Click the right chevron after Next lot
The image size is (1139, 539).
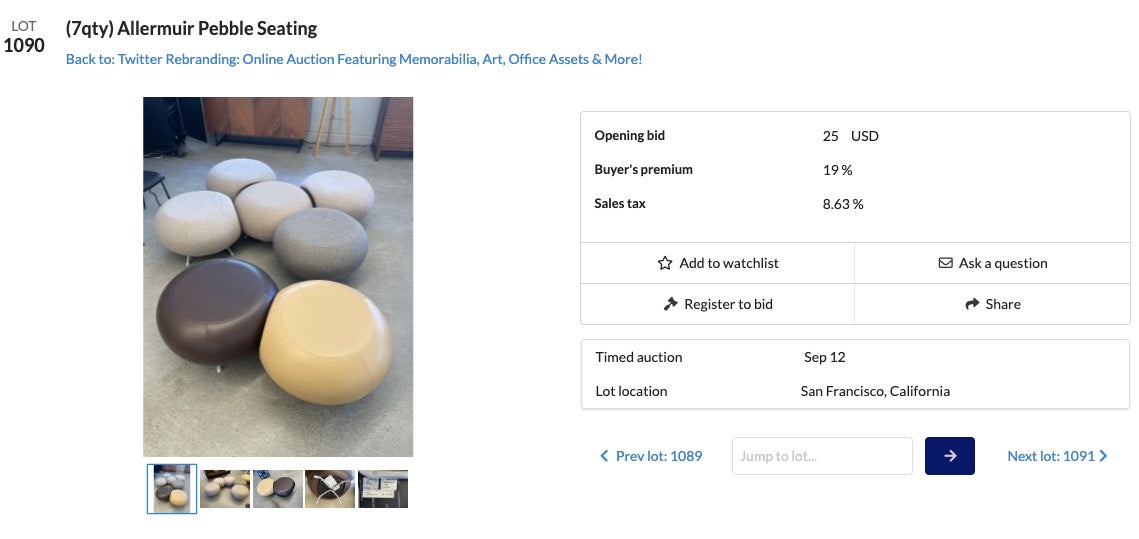(x=1104, y=456)
